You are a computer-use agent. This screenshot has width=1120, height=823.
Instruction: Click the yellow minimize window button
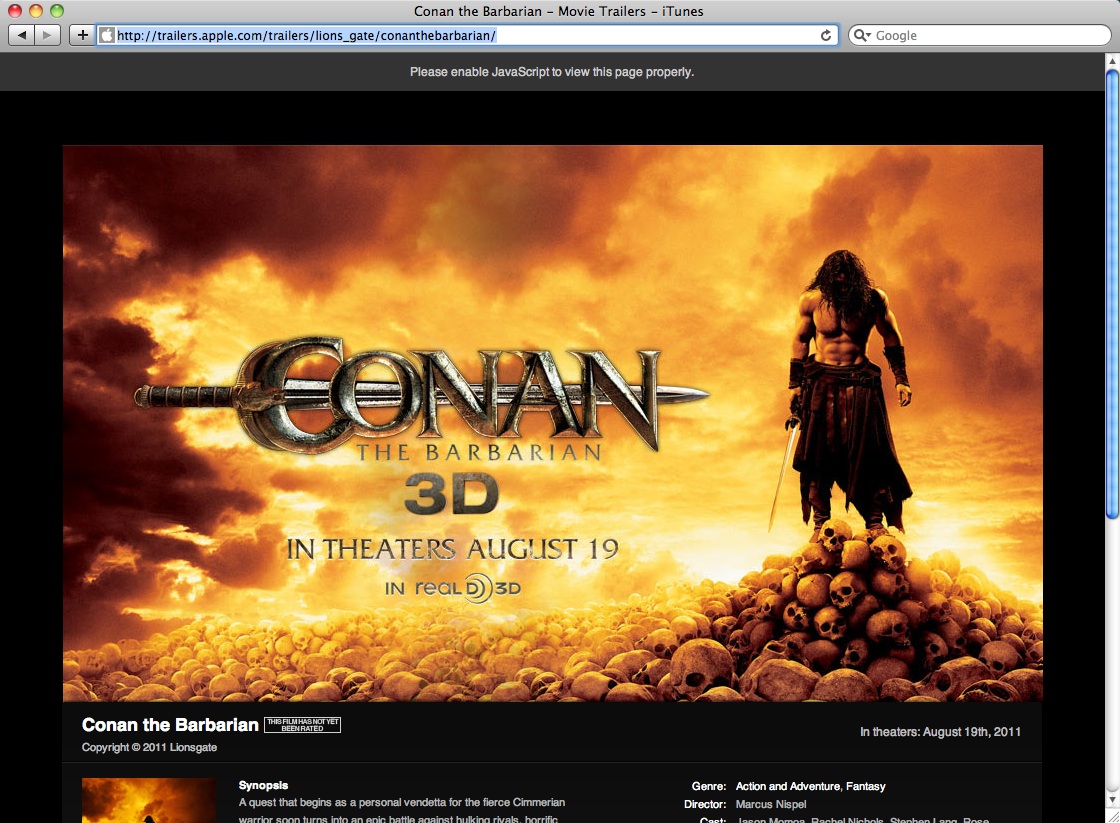click(36, 11)
